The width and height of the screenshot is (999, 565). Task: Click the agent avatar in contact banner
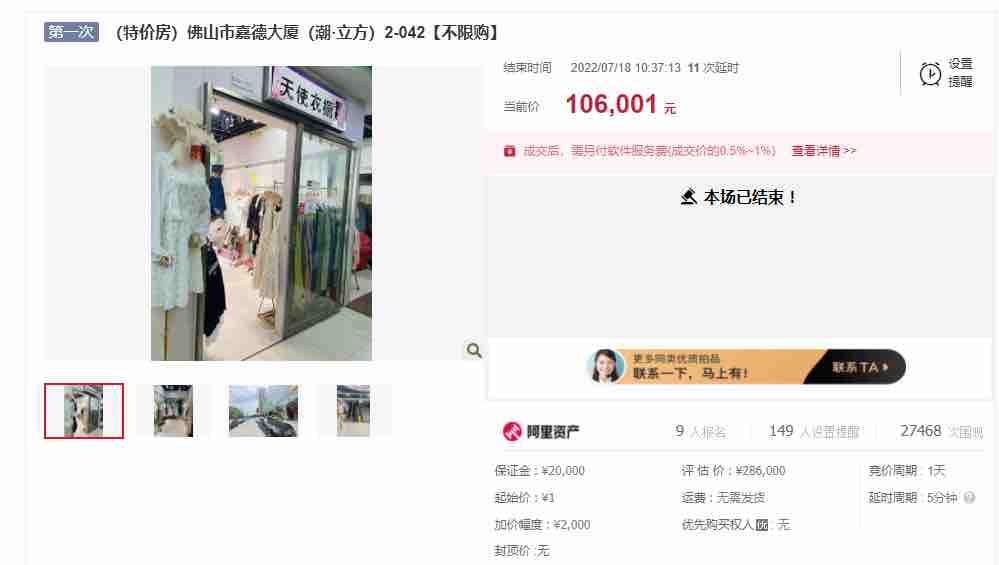[605, 366]
